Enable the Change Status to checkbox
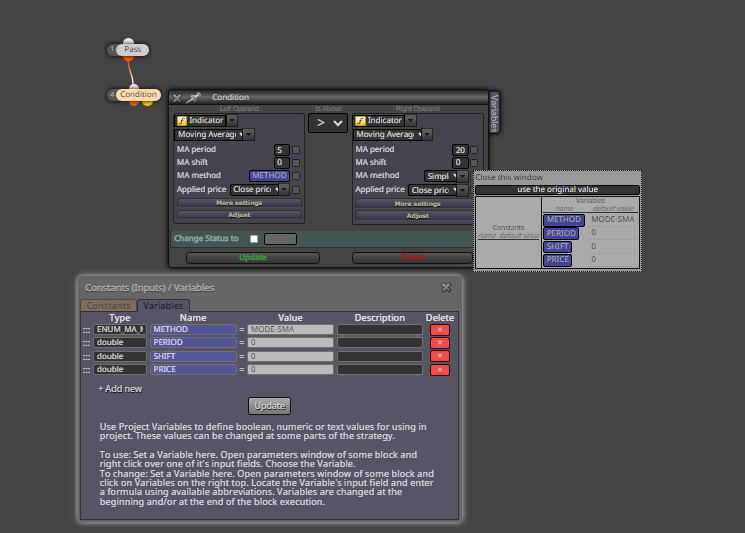 tap(254, 239)
